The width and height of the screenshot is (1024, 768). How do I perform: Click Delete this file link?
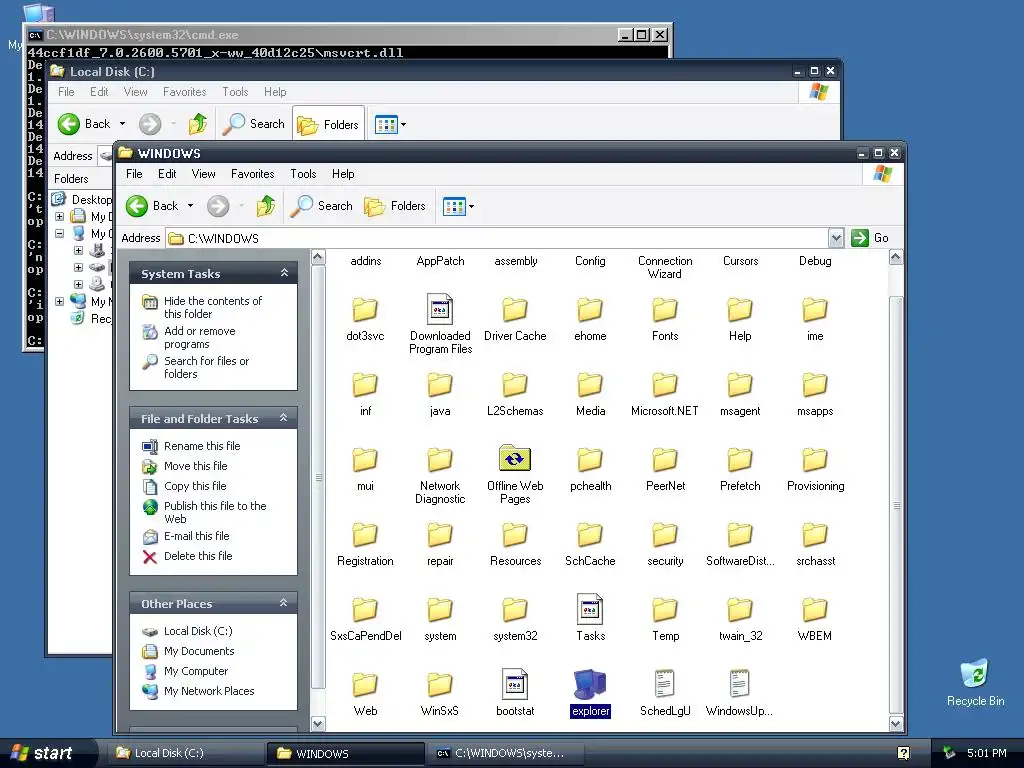[198, 556]
